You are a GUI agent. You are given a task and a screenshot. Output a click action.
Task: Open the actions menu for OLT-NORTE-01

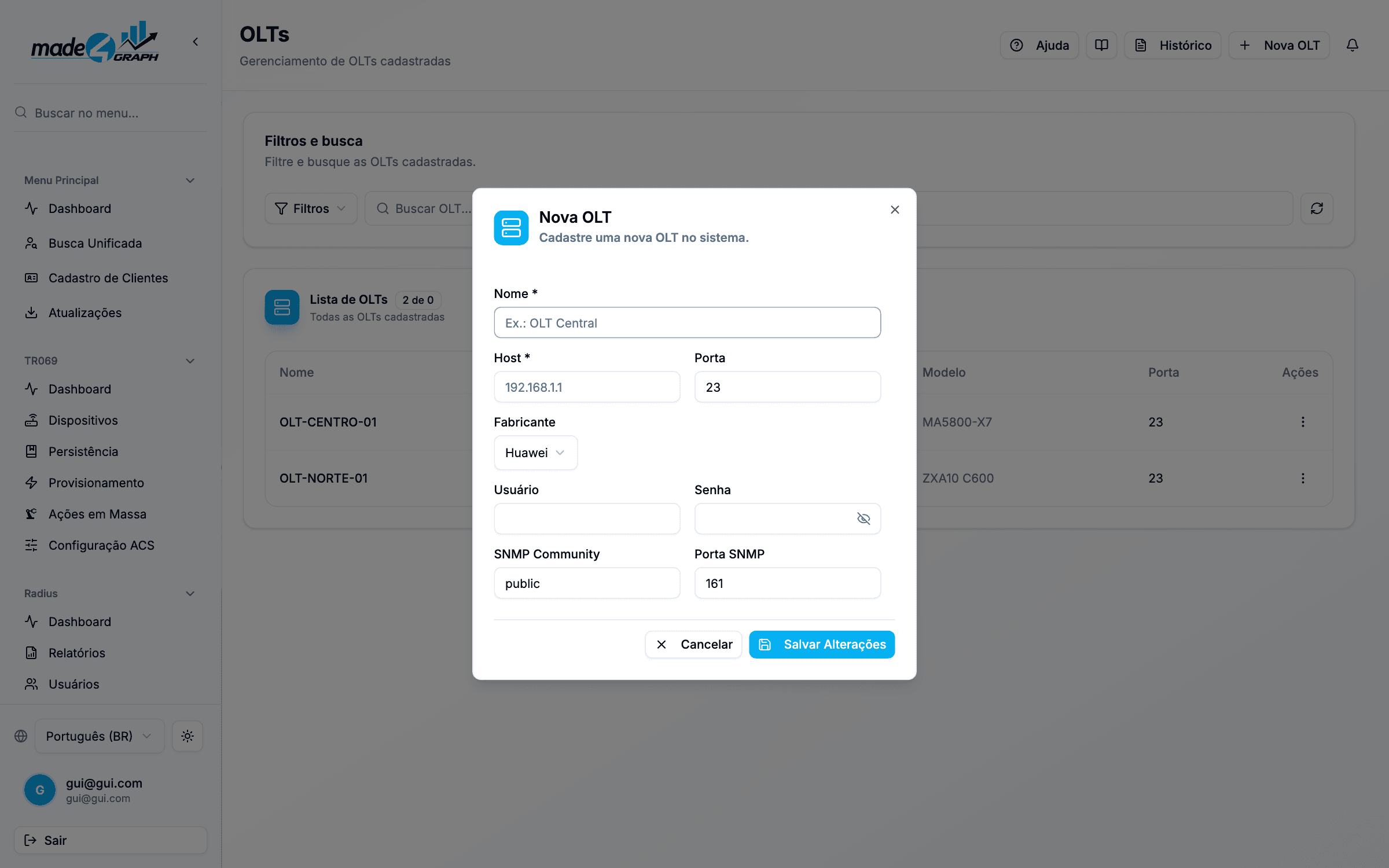pos(1303,478)
